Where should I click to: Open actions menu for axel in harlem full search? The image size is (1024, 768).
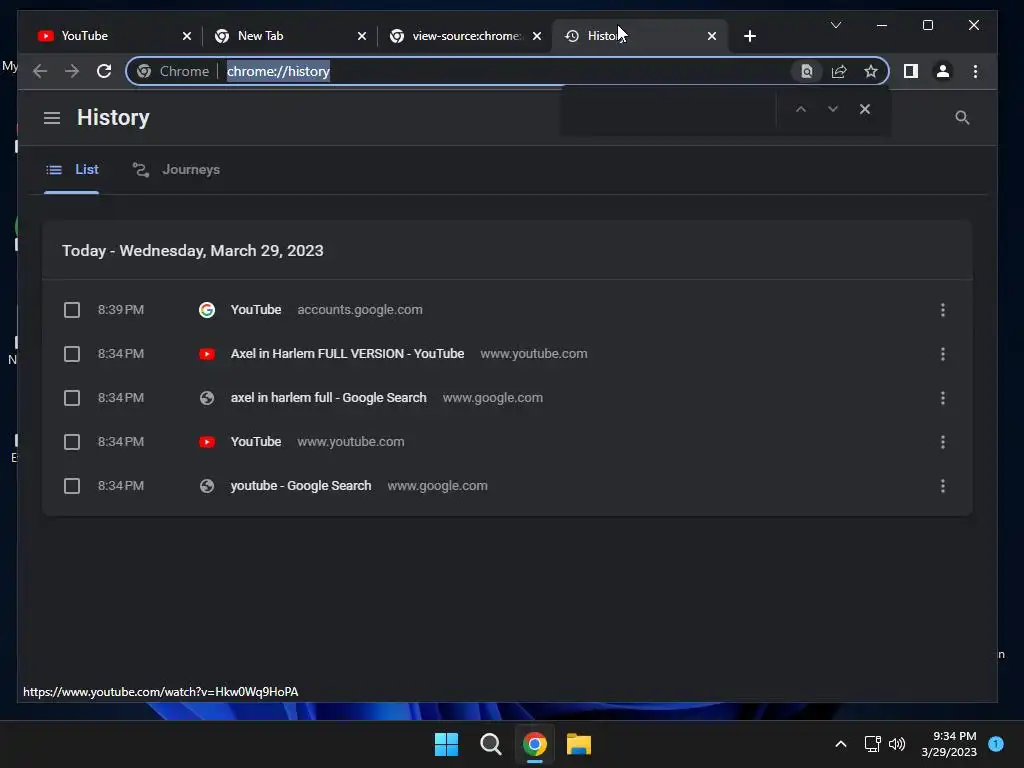point(942,398)
